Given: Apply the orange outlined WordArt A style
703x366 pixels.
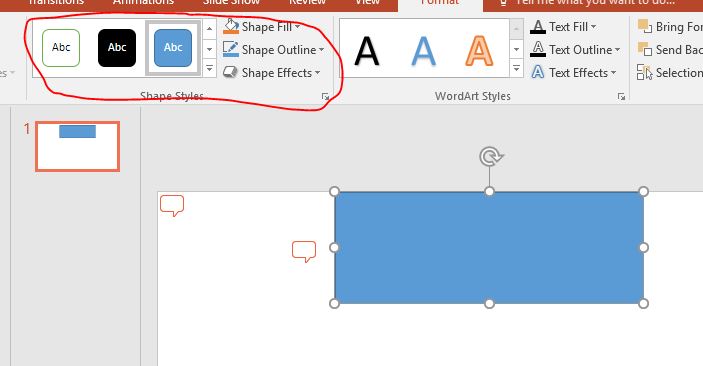Looking at the screenshot, I should pos(479,51).
